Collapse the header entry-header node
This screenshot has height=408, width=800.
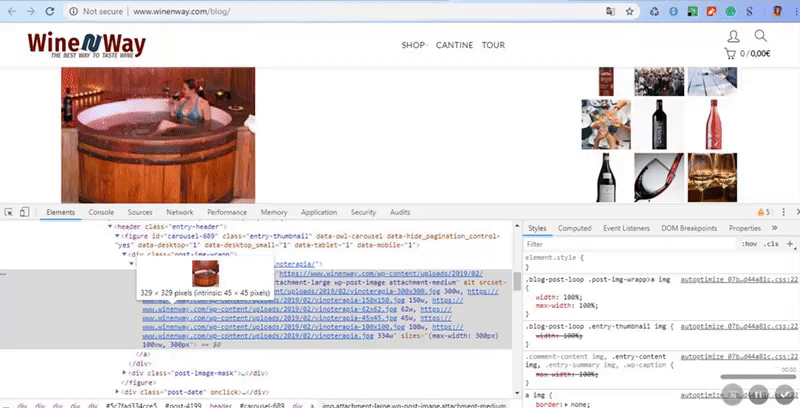click(x=111, y=226)
